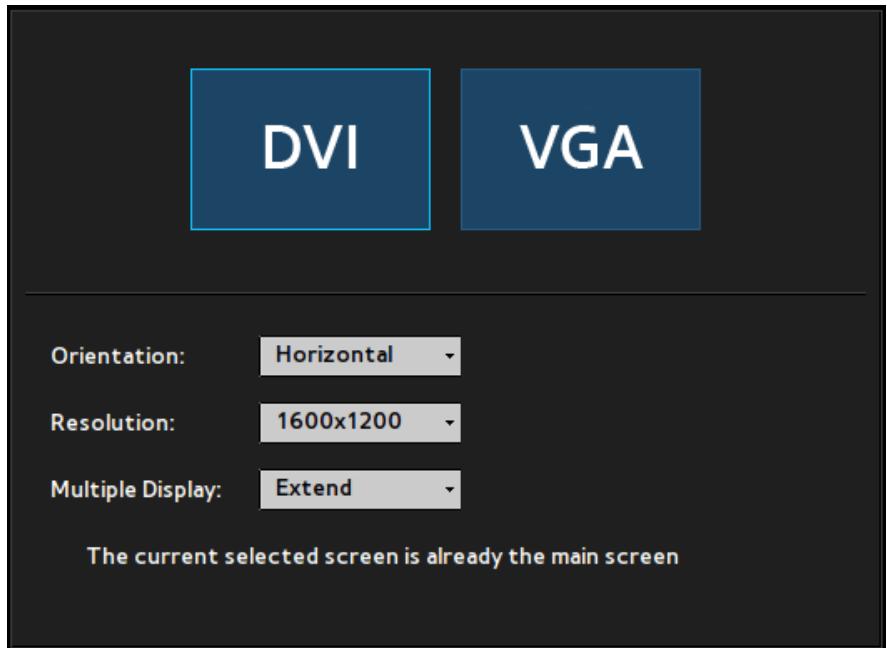Open the Resolution dropdown

click(x=360, y=423)
